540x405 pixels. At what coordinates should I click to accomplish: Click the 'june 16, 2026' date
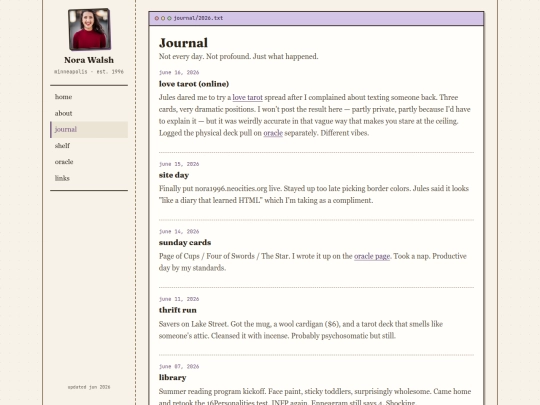(x=179, y=72)
